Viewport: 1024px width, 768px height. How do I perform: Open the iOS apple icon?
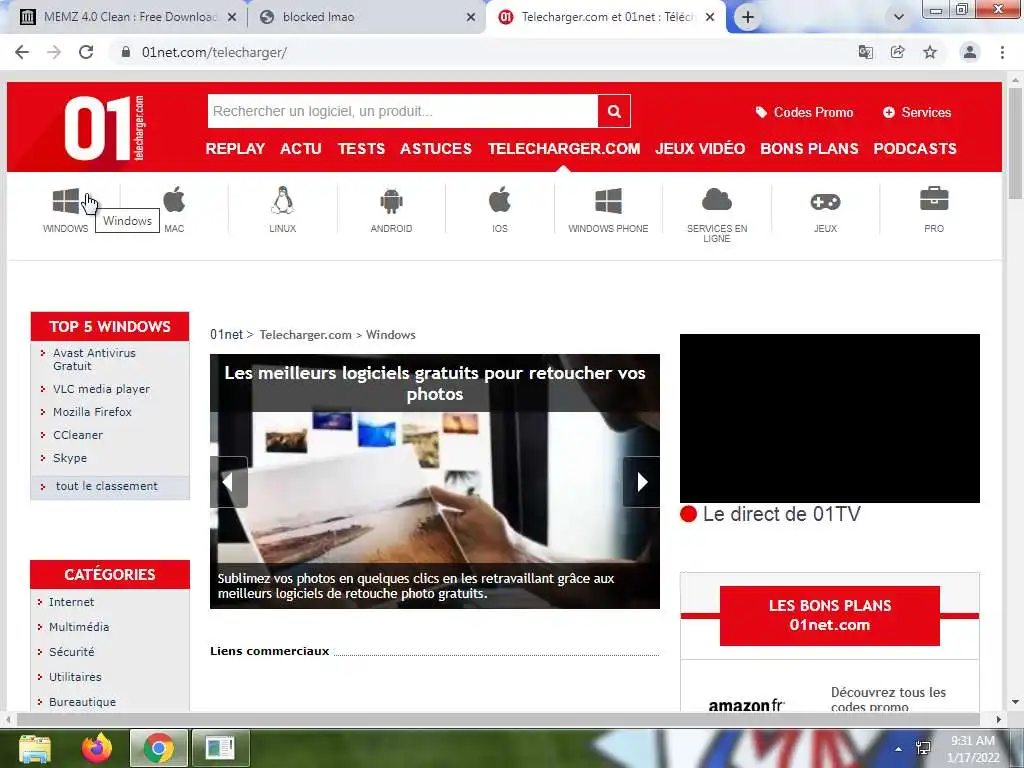[500, 199]
